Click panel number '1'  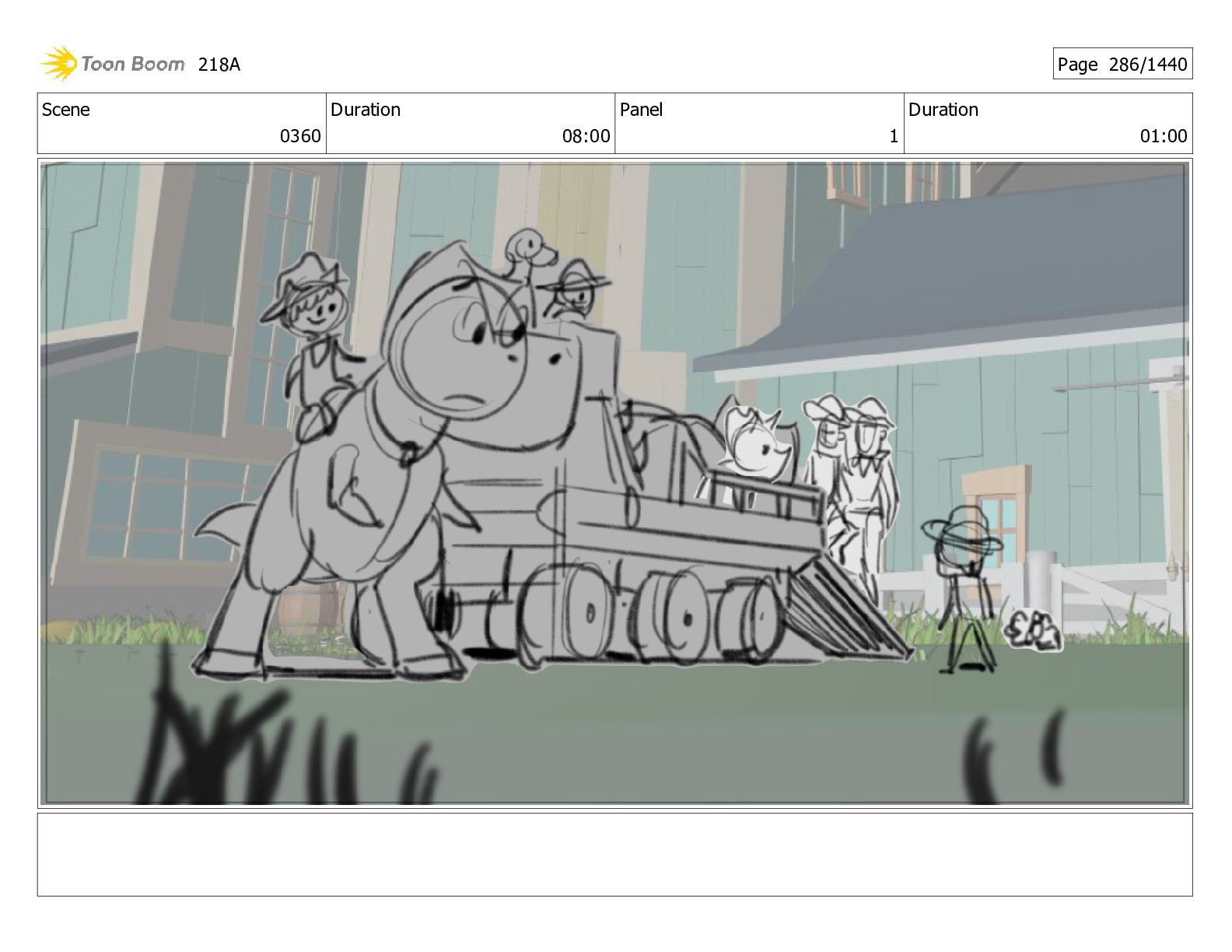coord(894,136)
